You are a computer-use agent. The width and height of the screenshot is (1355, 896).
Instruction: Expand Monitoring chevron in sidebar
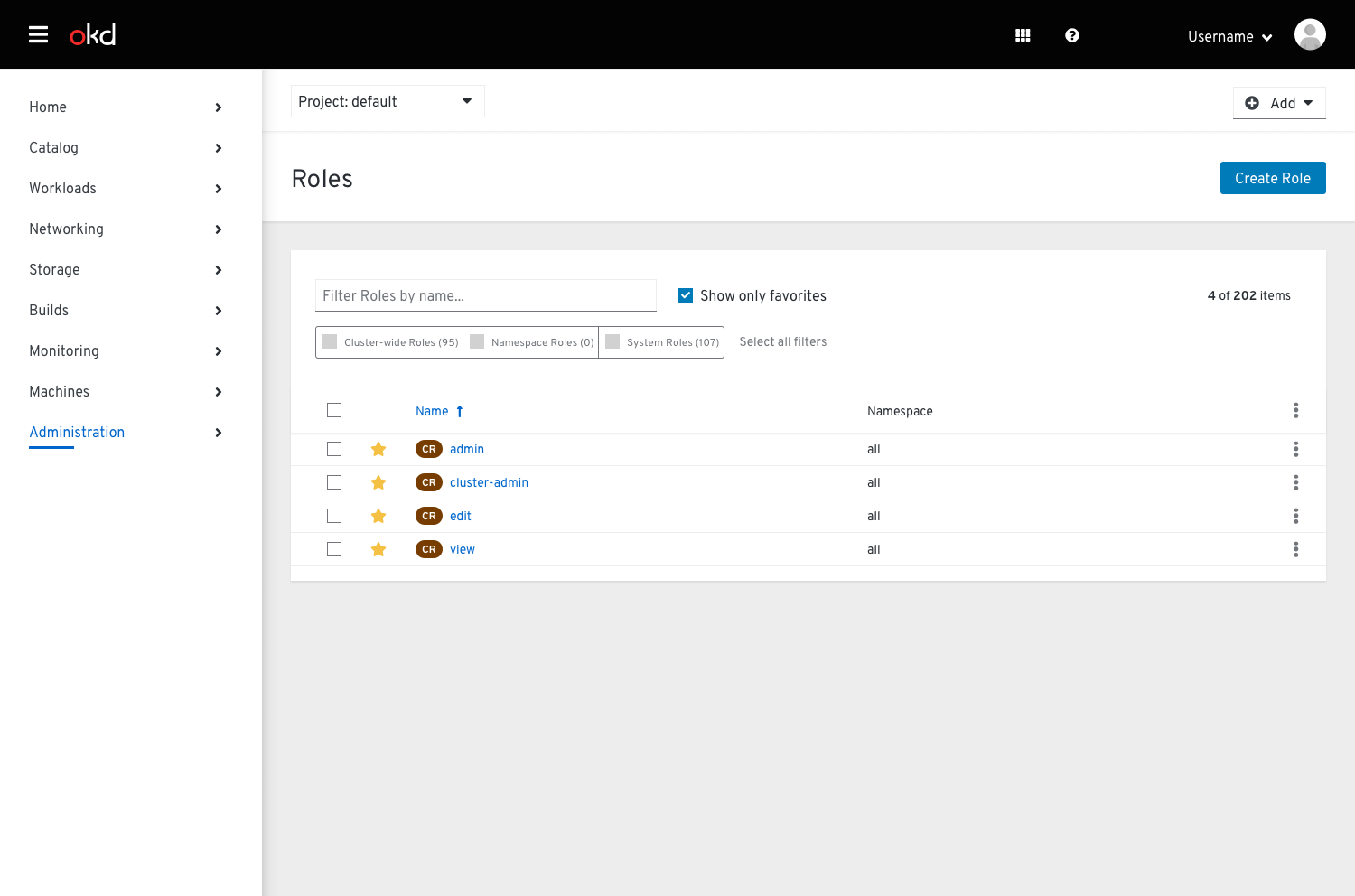(219, 351)
